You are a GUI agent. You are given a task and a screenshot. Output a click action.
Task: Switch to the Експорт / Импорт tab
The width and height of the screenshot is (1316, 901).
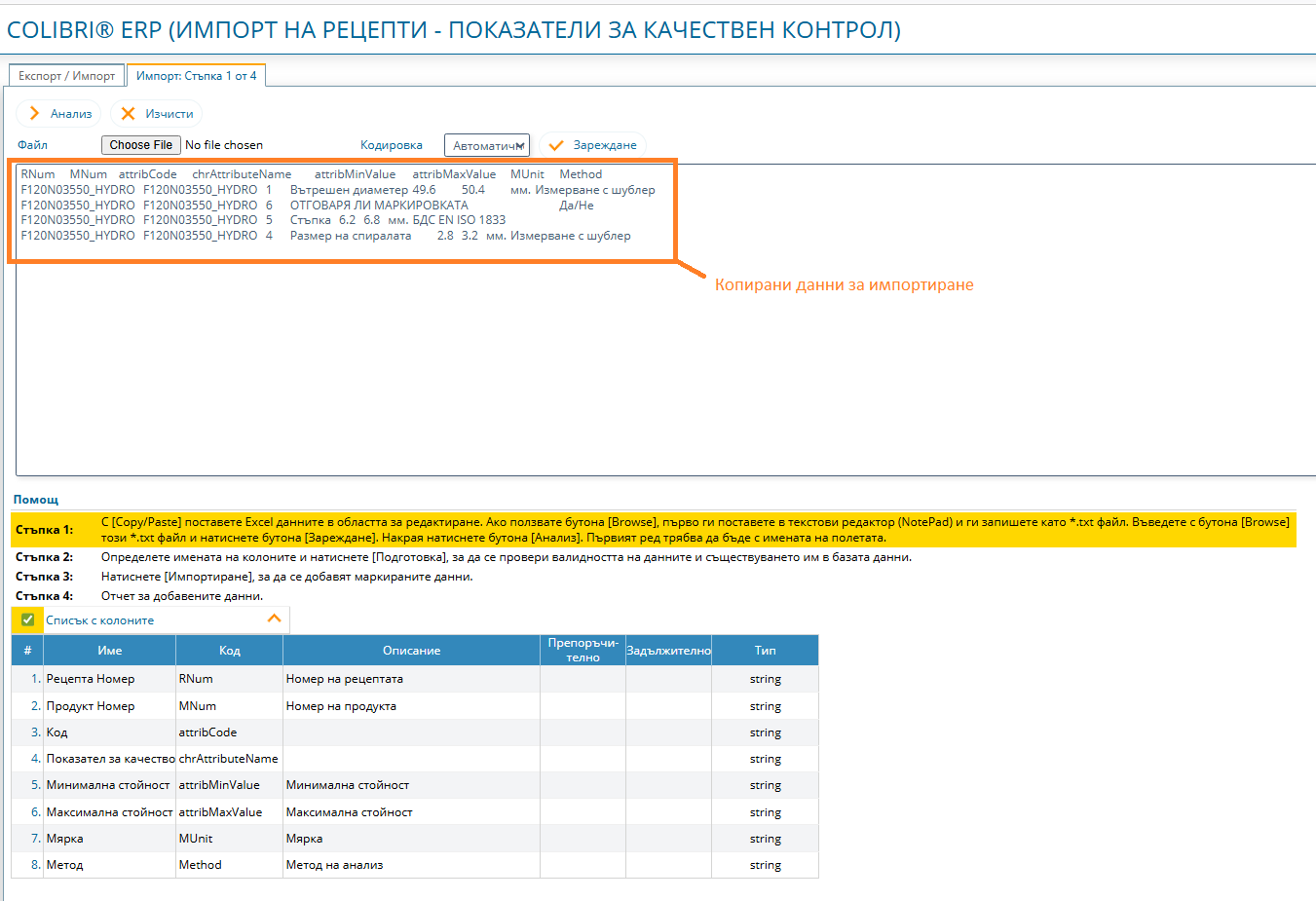[66, 75]
